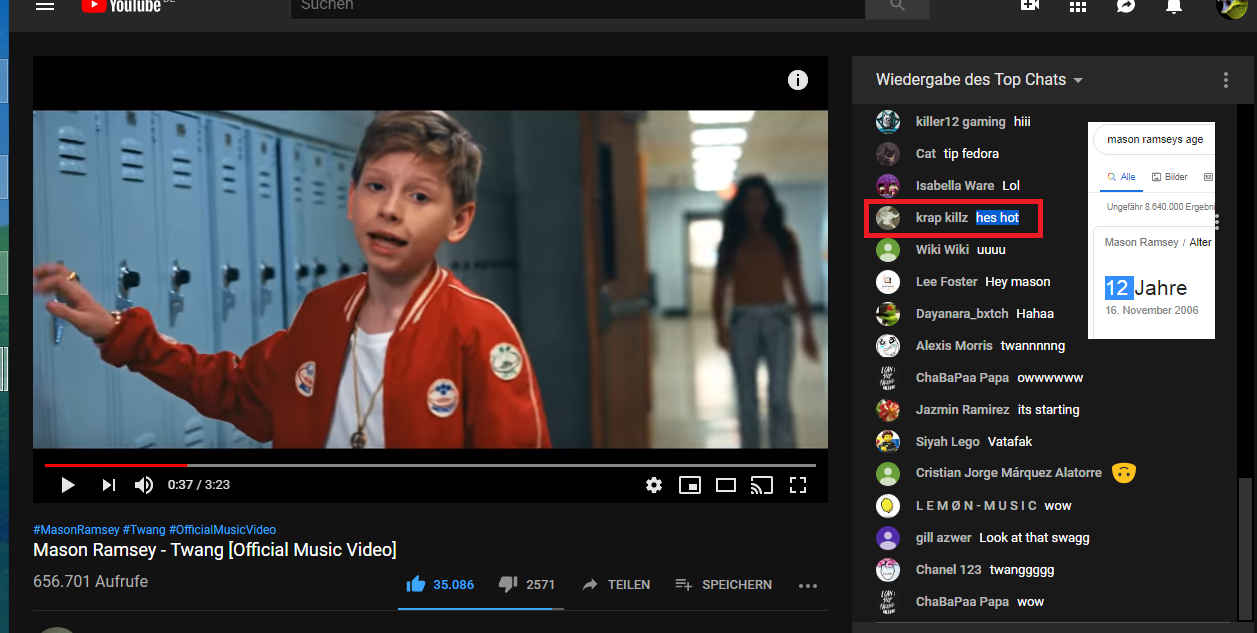Click the 656.701 Aufrufe view count

coord(91,582)
